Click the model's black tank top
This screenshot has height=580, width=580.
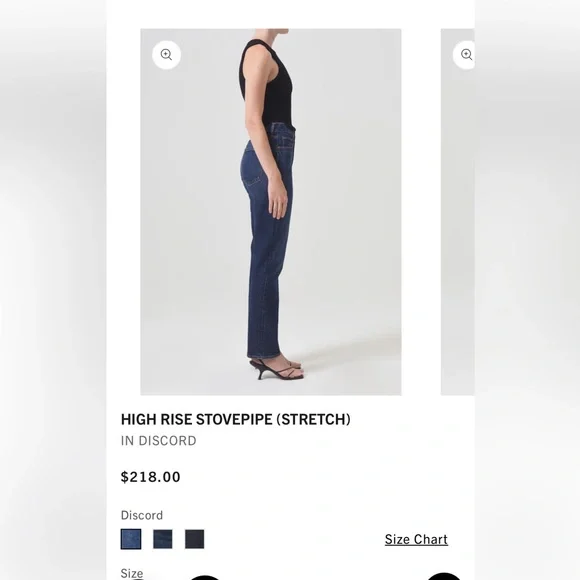coord(267,83)
